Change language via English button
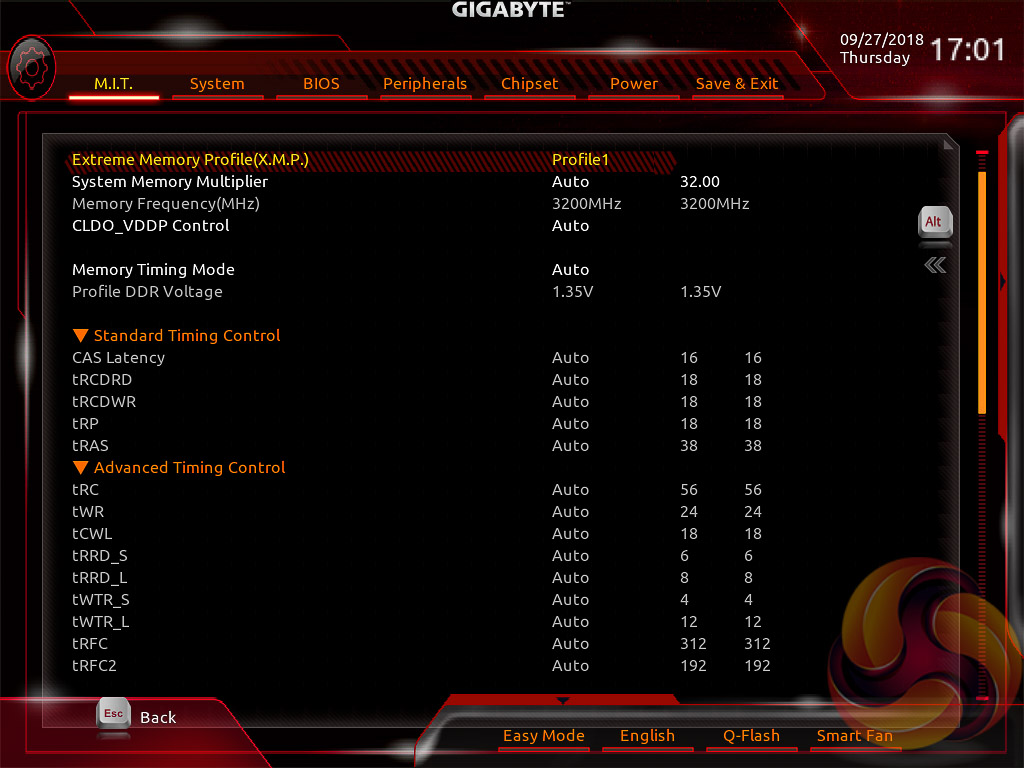 (x=647, y=736)
